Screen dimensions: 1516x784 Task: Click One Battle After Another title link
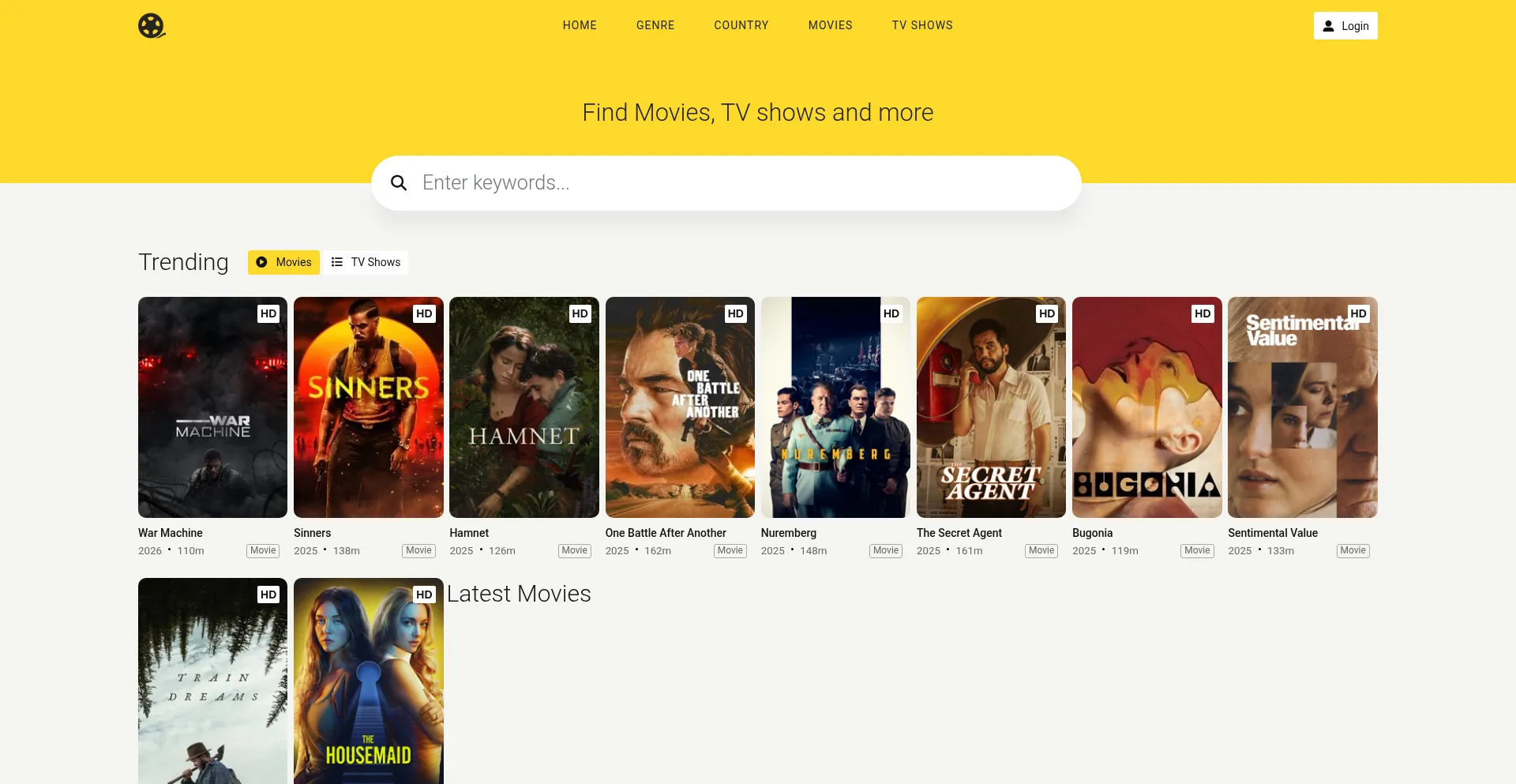point(666,533)
